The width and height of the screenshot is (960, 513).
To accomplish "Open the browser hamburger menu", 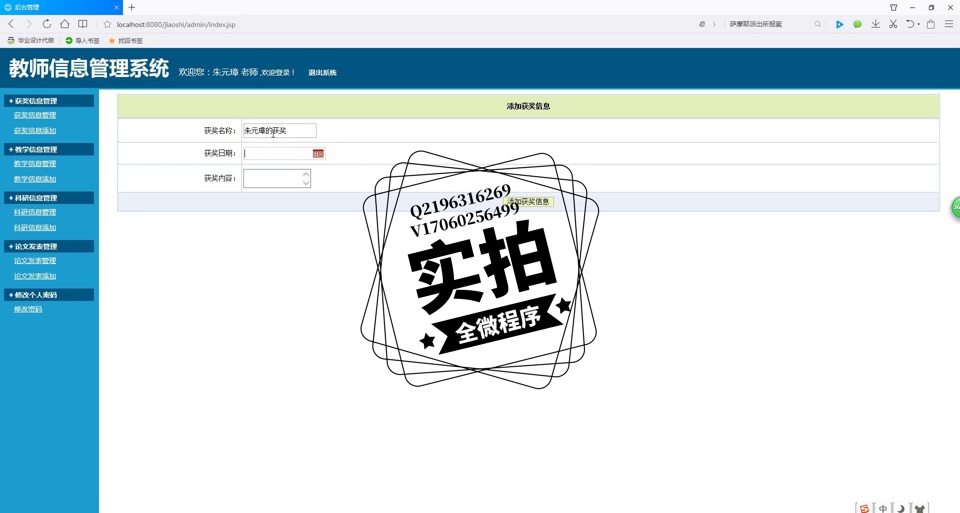I will [949, 24].
